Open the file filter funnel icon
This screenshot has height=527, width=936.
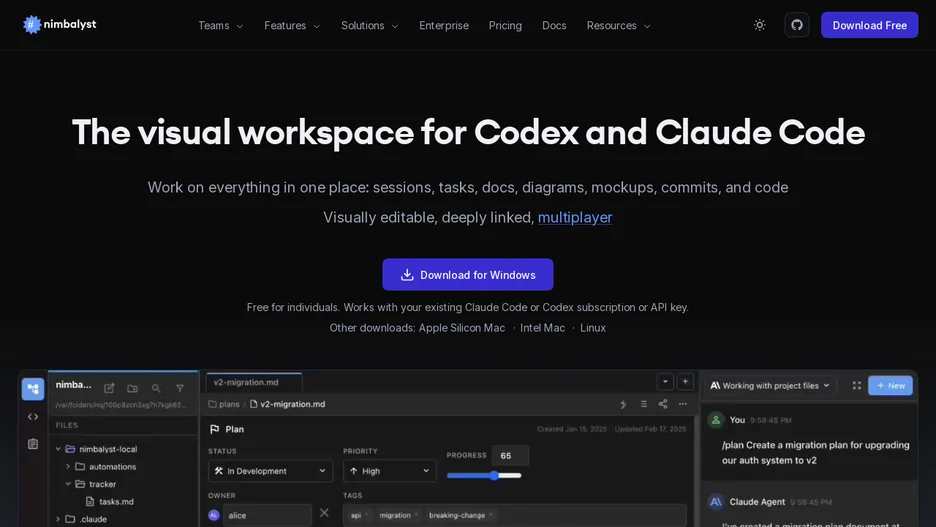(180, 388)
